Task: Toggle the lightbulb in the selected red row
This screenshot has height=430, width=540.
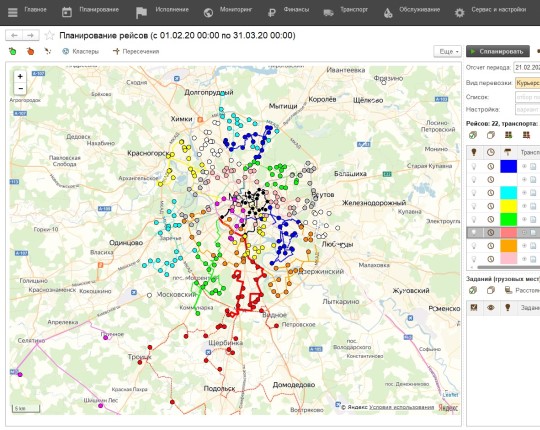Action: pos(474,232)
